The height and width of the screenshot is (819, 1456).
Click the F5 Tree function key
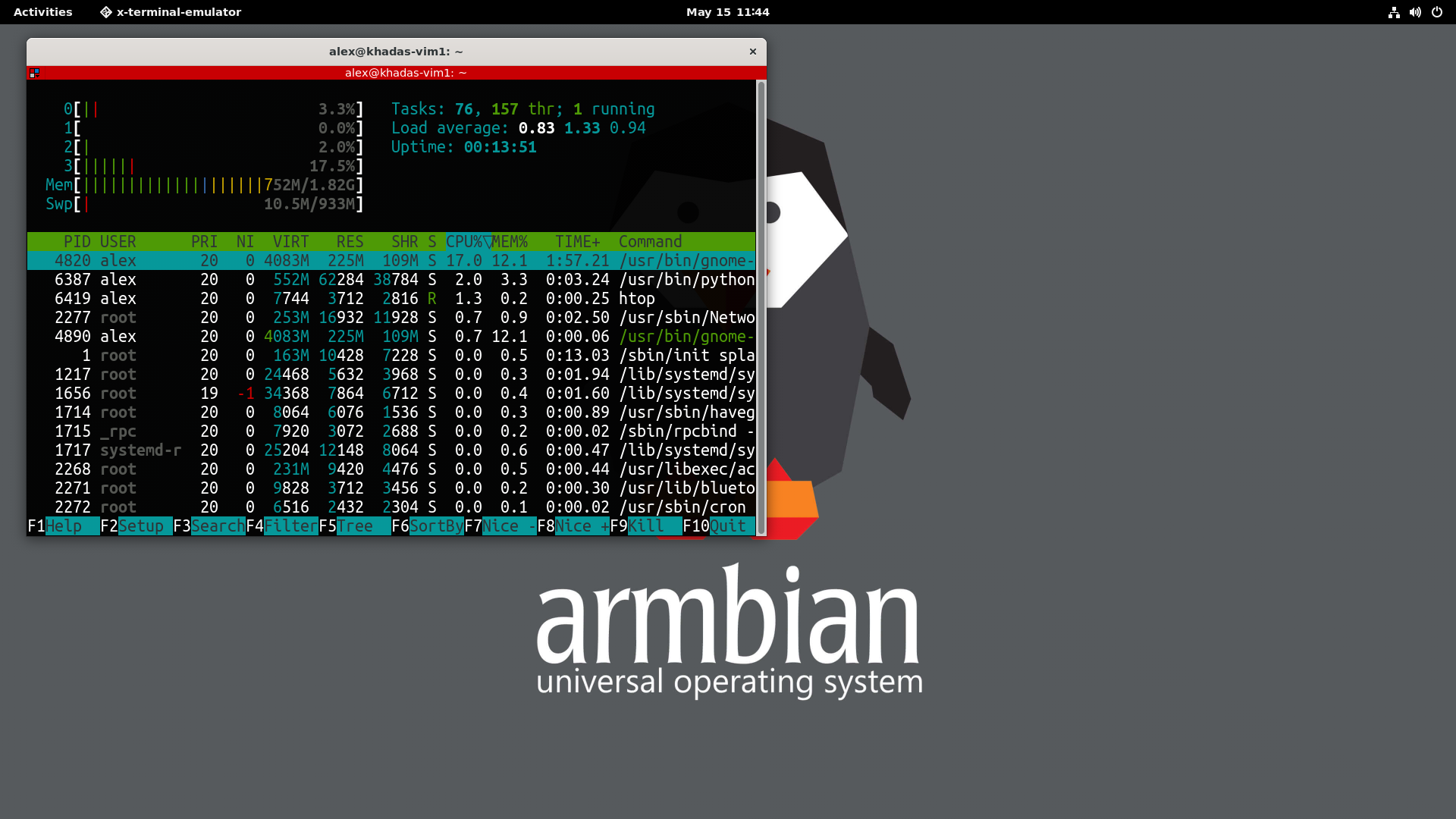point(355,526)
